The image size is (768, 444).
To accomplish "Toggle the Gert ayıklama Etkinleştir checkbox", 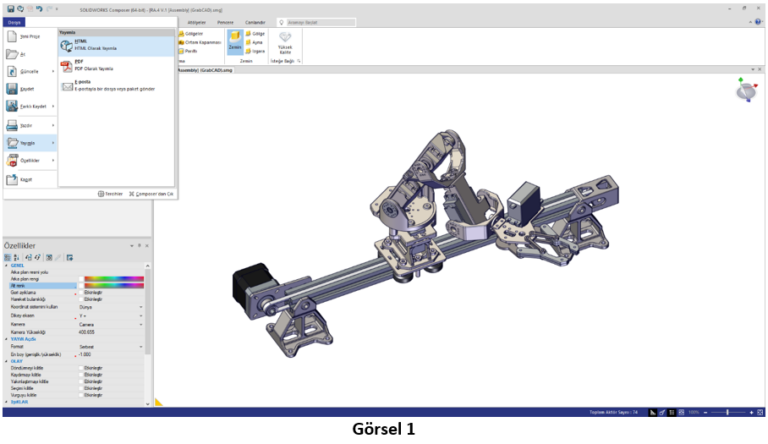I will [x=82, y=292].
